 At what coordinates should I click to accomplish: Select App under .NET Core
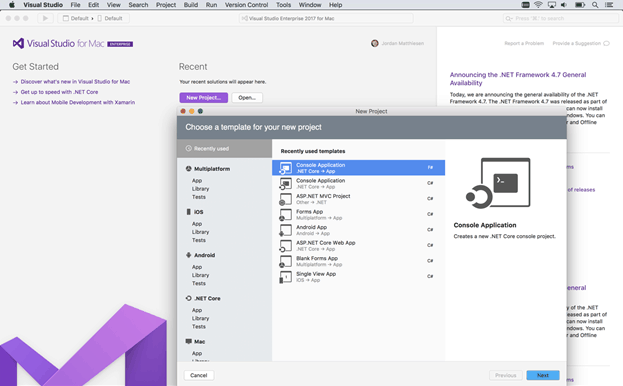pyautogui.click(x=197, y=310)
